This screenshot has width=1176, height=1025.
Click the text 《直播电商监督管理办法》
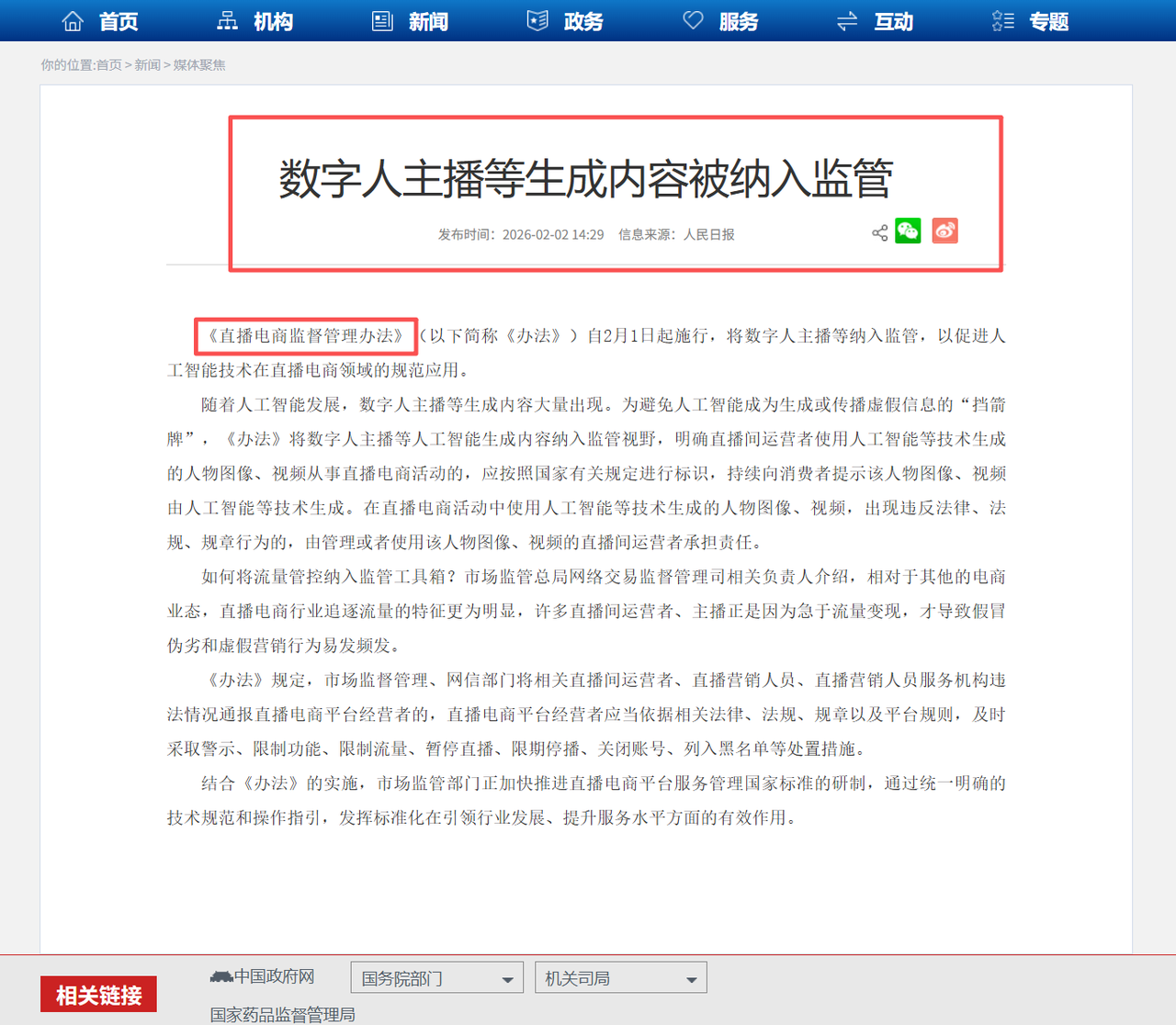[x=306, y=336]
